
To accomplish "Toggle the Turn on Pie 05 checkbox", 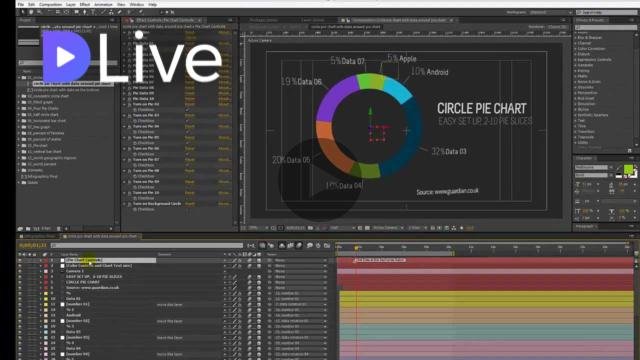I will tap(187, 143).
